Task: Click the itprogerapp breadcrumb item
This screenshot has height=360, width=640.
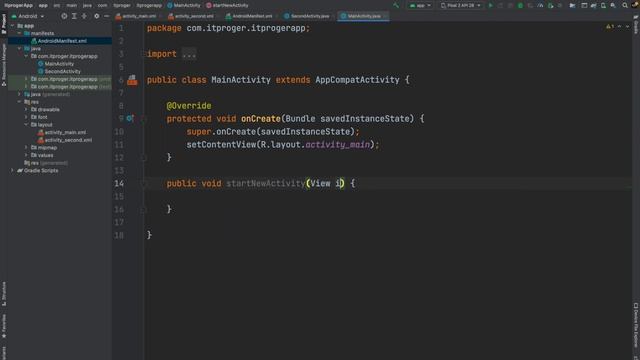Action: (149, 5)
